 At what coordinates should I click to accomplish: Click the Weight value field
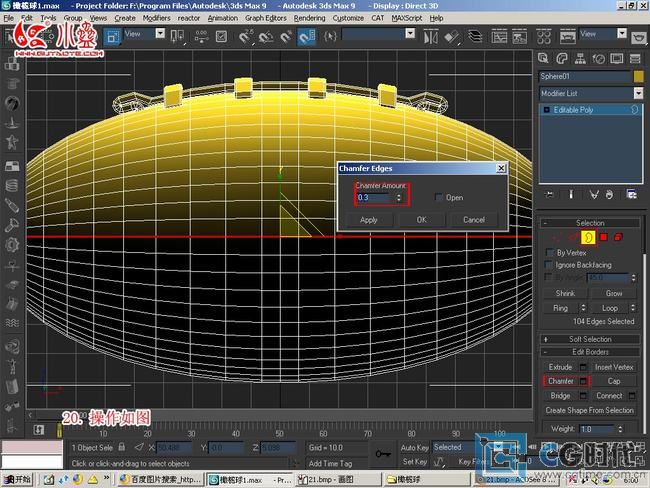pyautogui.click(x=598, y=429)
